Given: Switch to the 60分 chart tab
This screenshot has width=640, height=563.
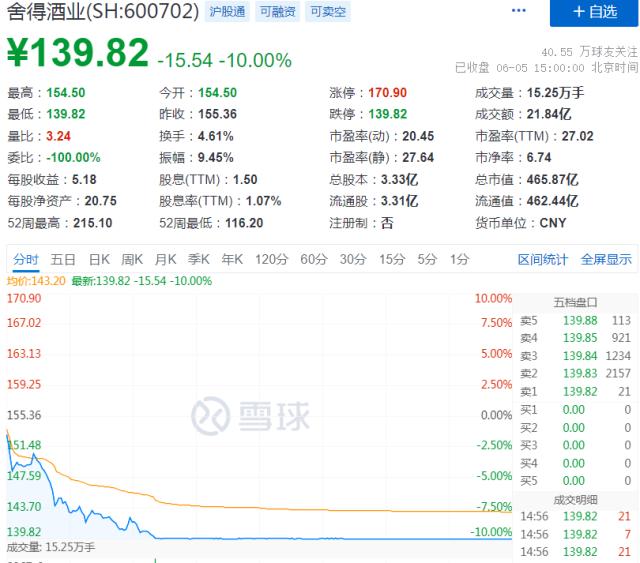Looking at the screenshot, I should tap(314, 259).
